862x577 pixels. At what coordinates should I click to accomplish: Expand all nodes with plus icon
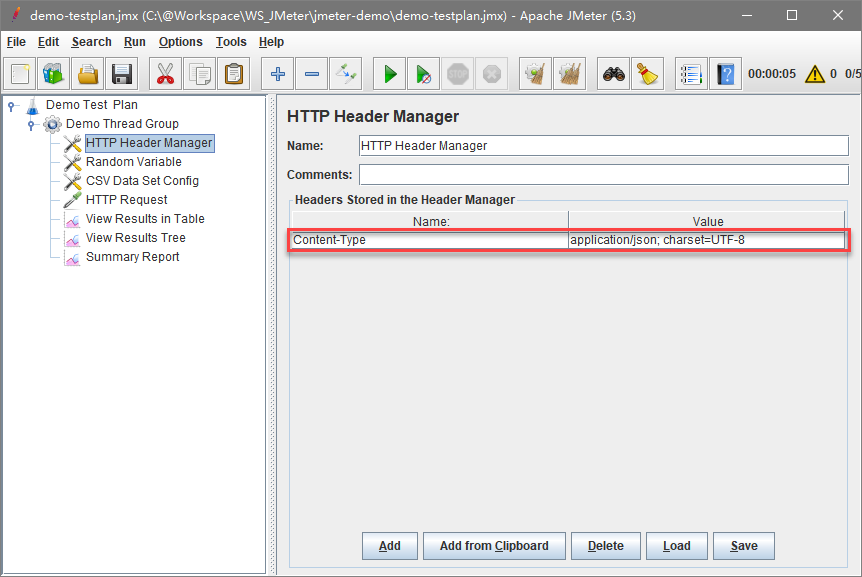point(278,74)
